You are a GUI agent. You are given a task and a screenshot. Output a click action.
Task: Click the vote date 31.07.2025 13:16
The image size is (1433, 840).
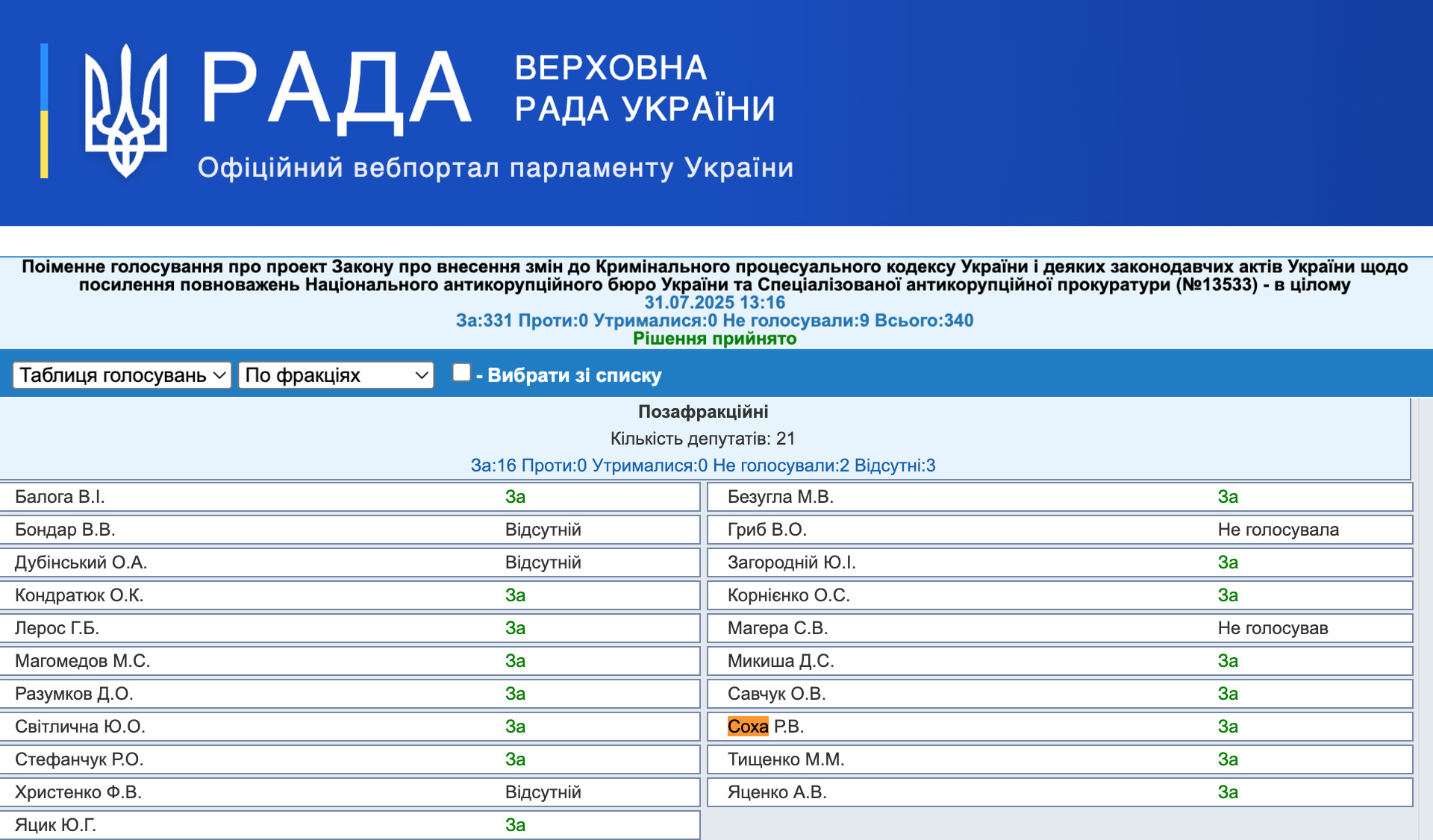click(x=715, y=302)
